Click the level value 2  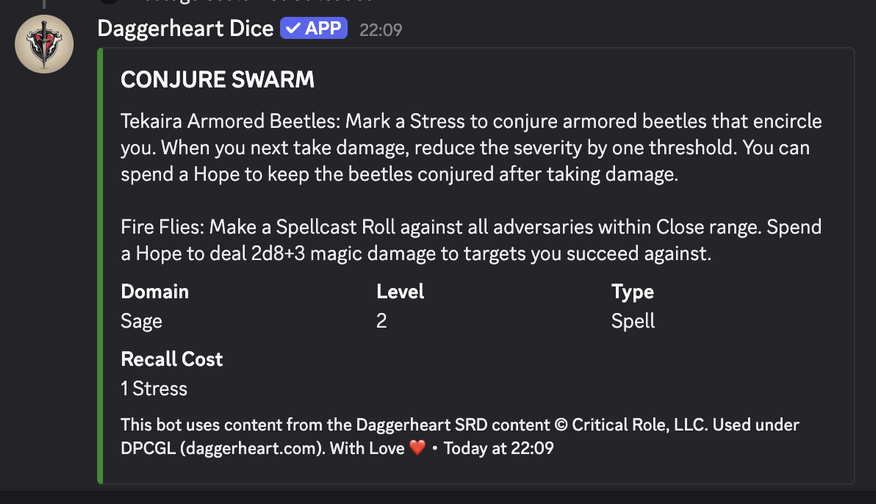pos(382,321)
